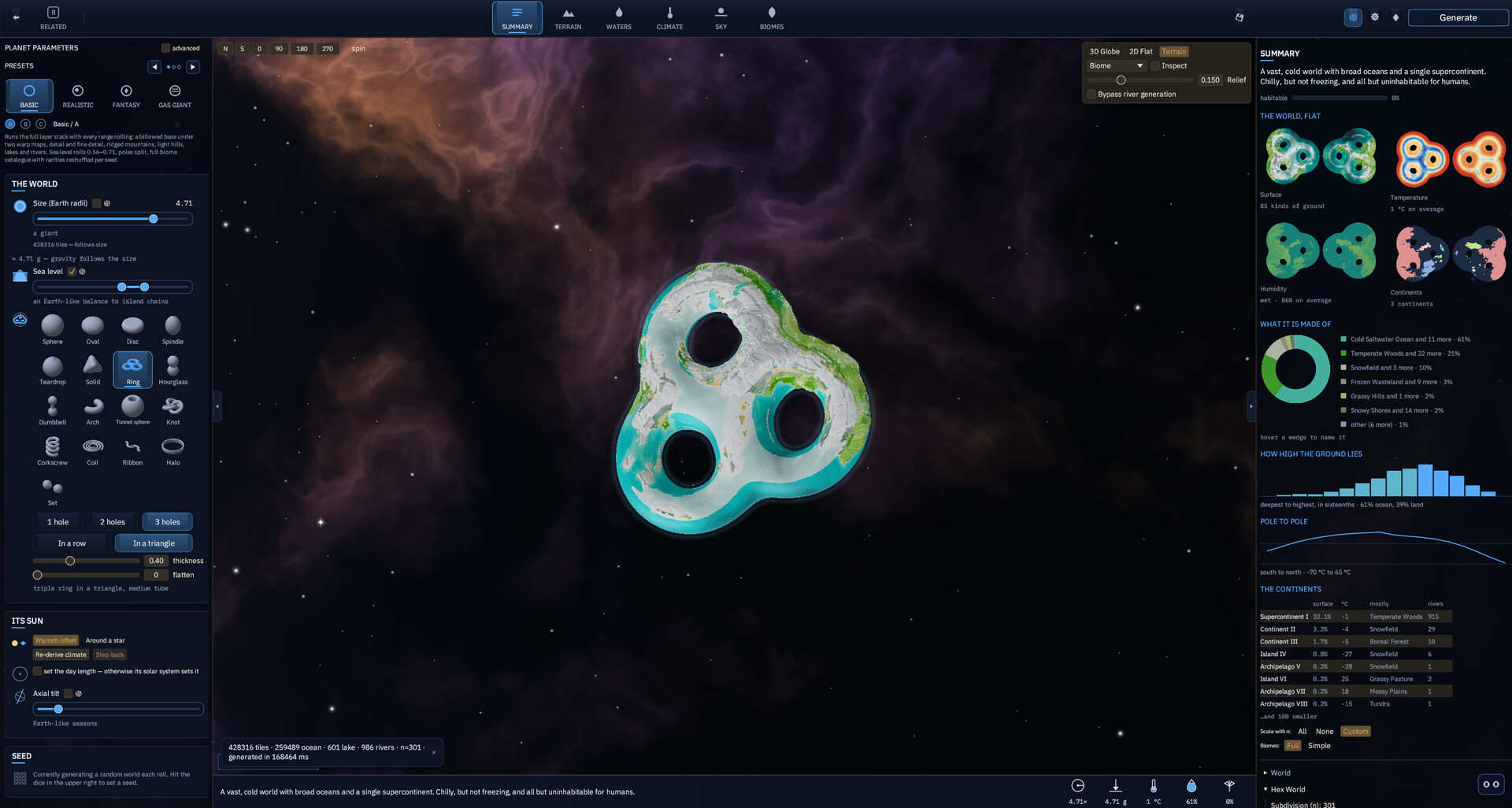
Task: Toggle the Sea level checkbox
Action: coord(72,272)
